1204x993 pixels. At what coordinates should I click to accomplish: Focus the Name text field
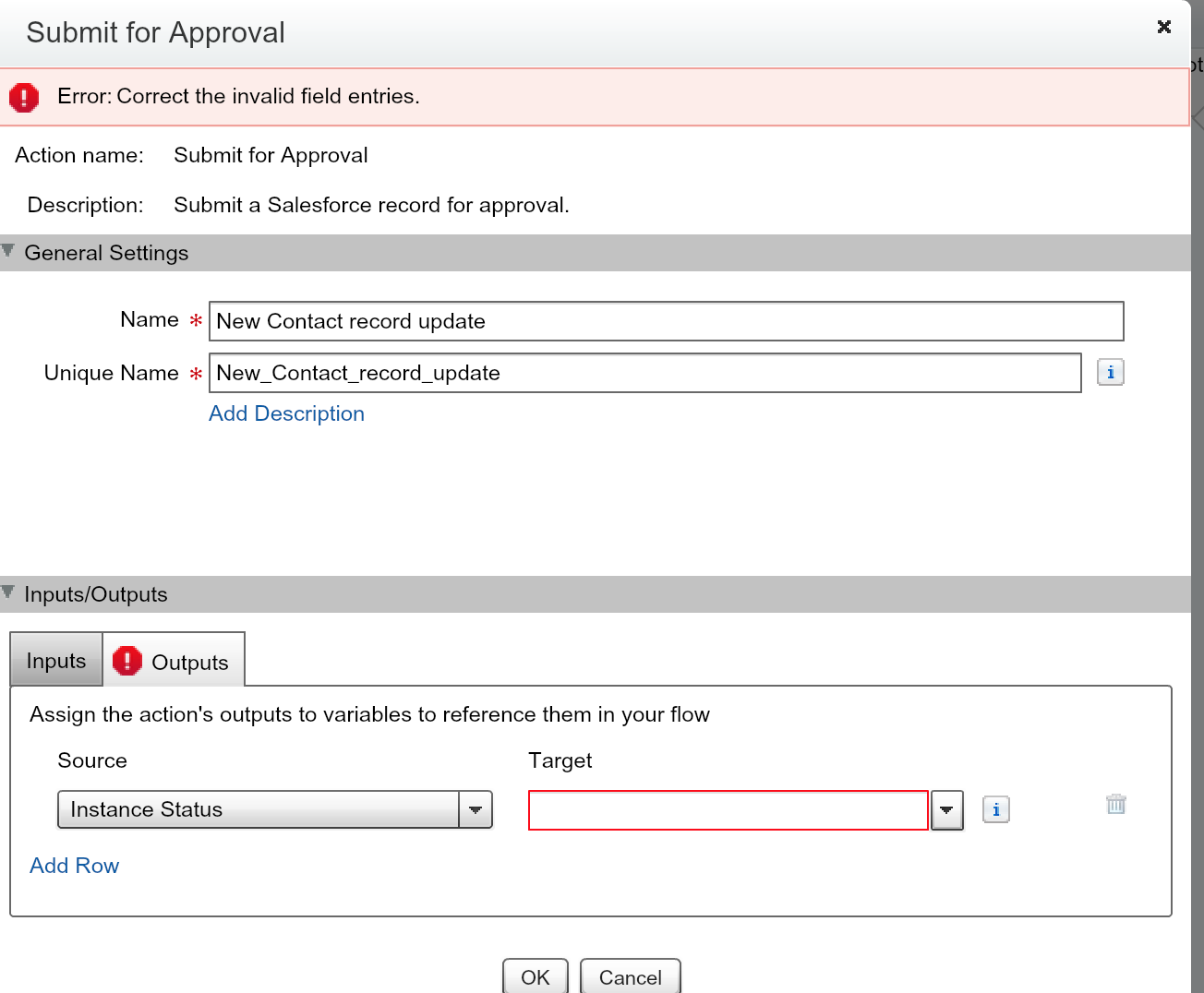pyautogui.click(x=665, y=321)
